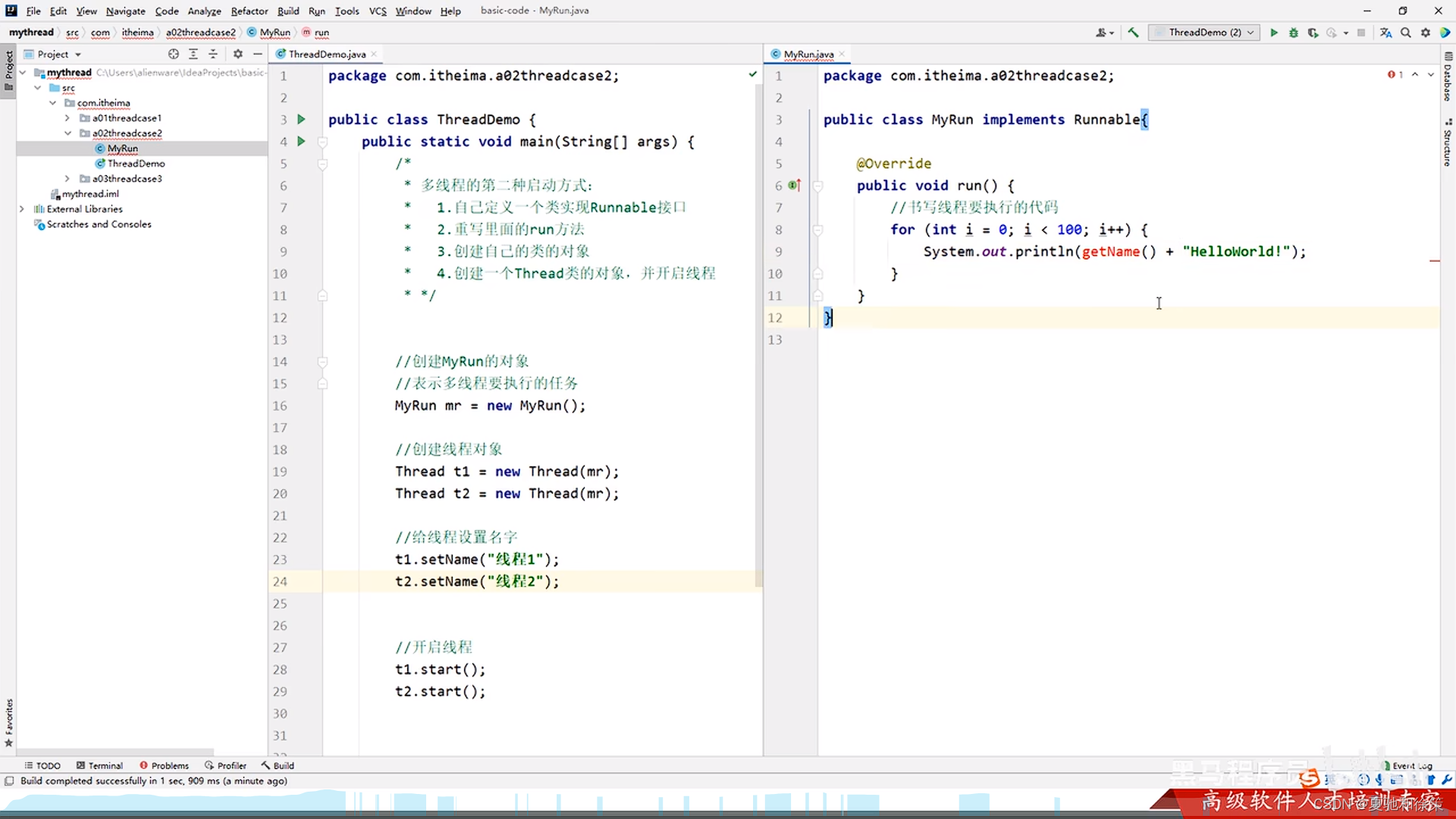Start debugging with the bug icon

pyautogui.click(x=1294, y=33)
